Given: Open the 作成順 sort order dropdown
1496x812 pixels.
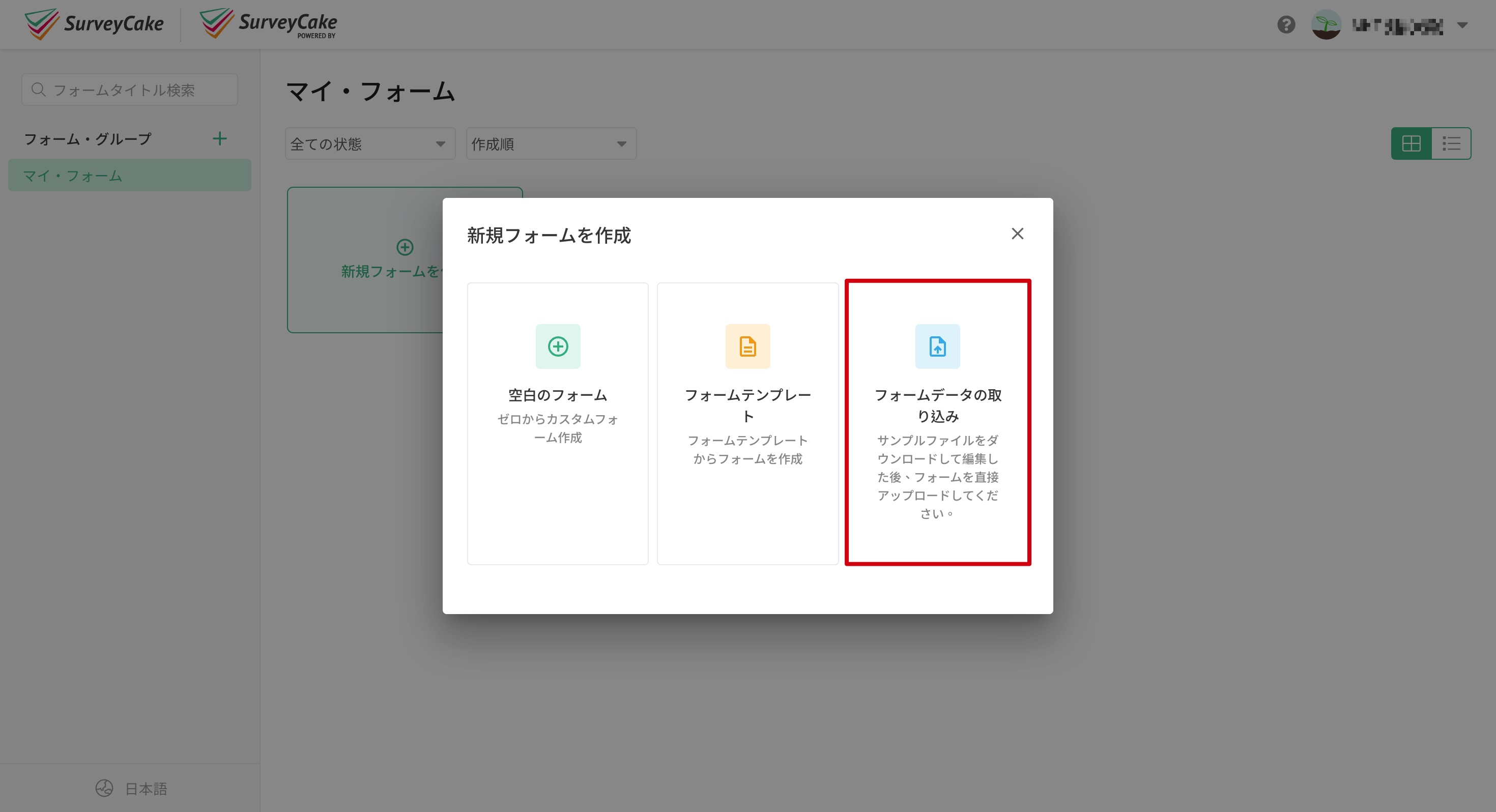Looking at the screenshot, I should 551,143.
